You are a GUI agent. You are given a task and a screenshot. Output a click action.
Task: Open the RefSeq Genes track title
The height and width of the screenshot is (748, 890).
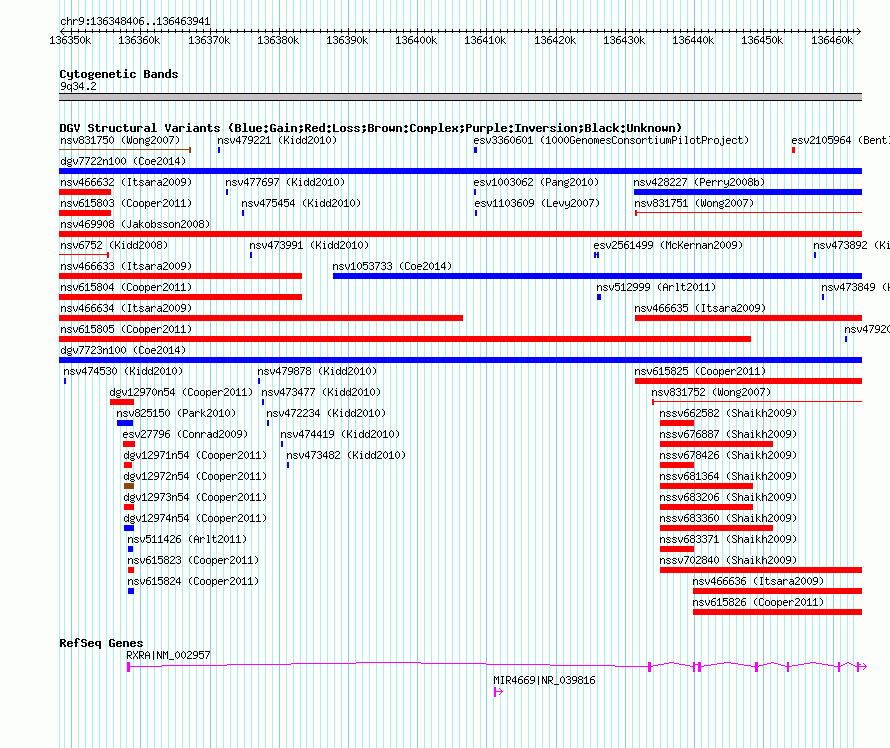(101, 643)
